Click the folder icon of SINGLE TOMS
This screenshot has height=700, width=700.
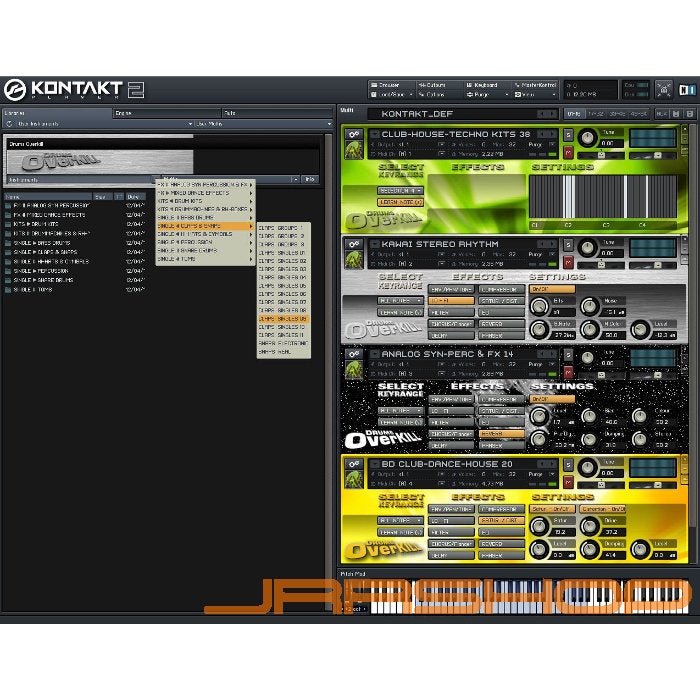[8, 290]
